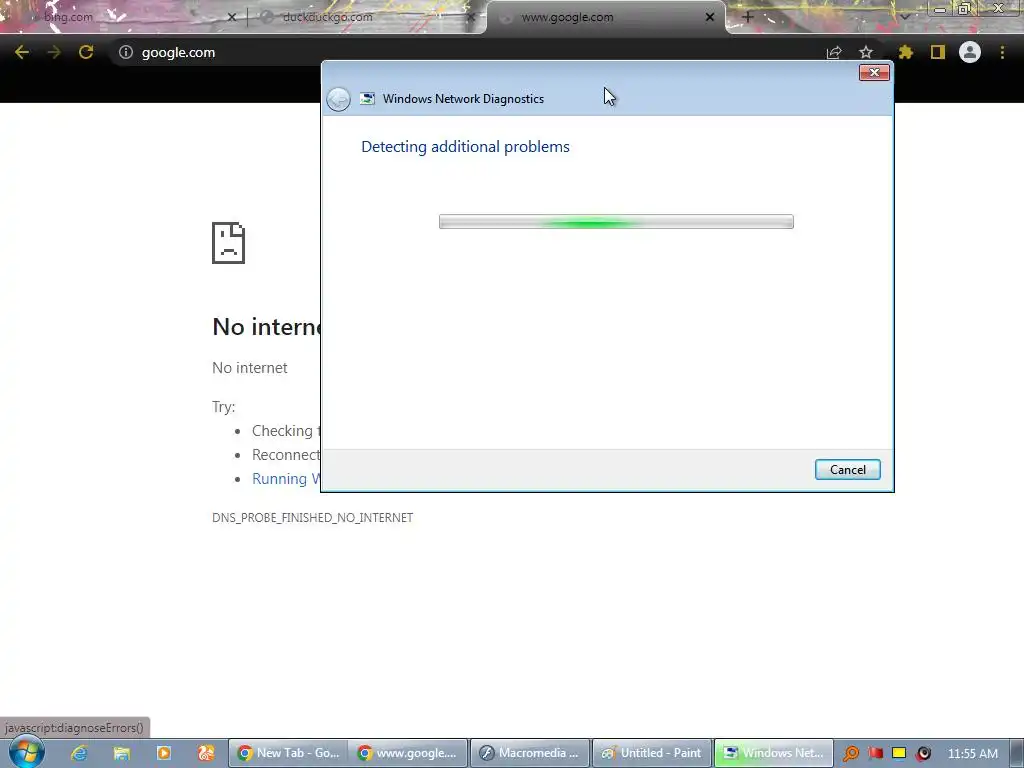Click the diagnostics progress bar

pos(616,221)
